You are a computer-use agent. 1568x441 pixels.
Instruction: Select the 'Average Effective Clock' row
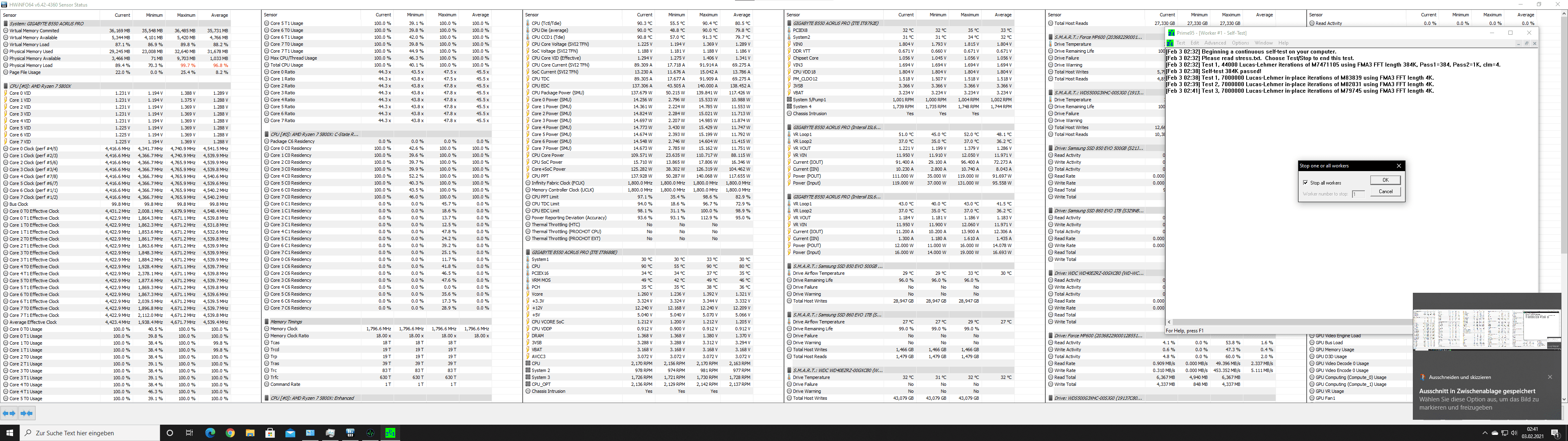click(x=116, y=322)
